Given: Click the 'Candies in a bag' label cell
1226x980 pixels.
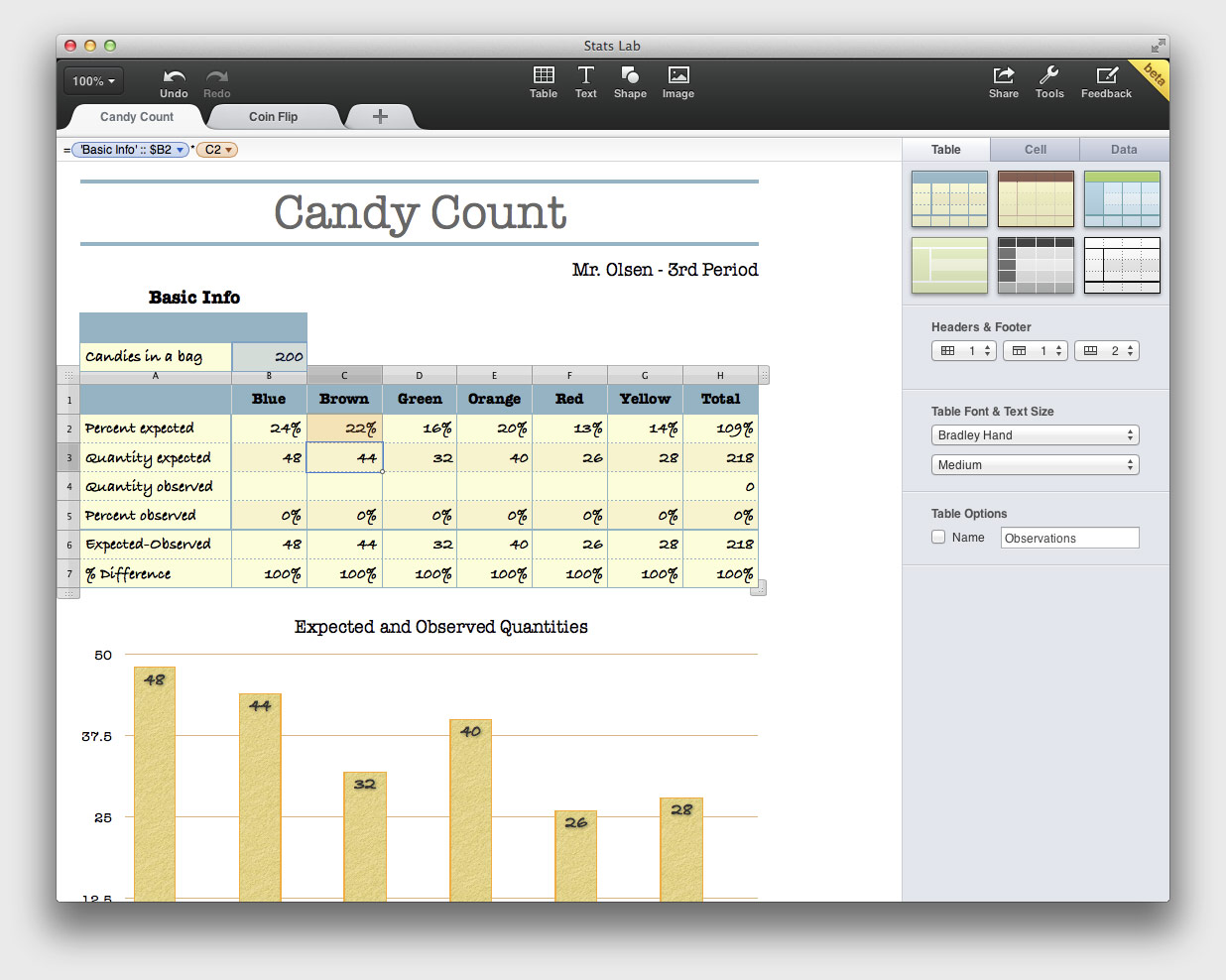Looking at the screenshot, I should point(156,357).
